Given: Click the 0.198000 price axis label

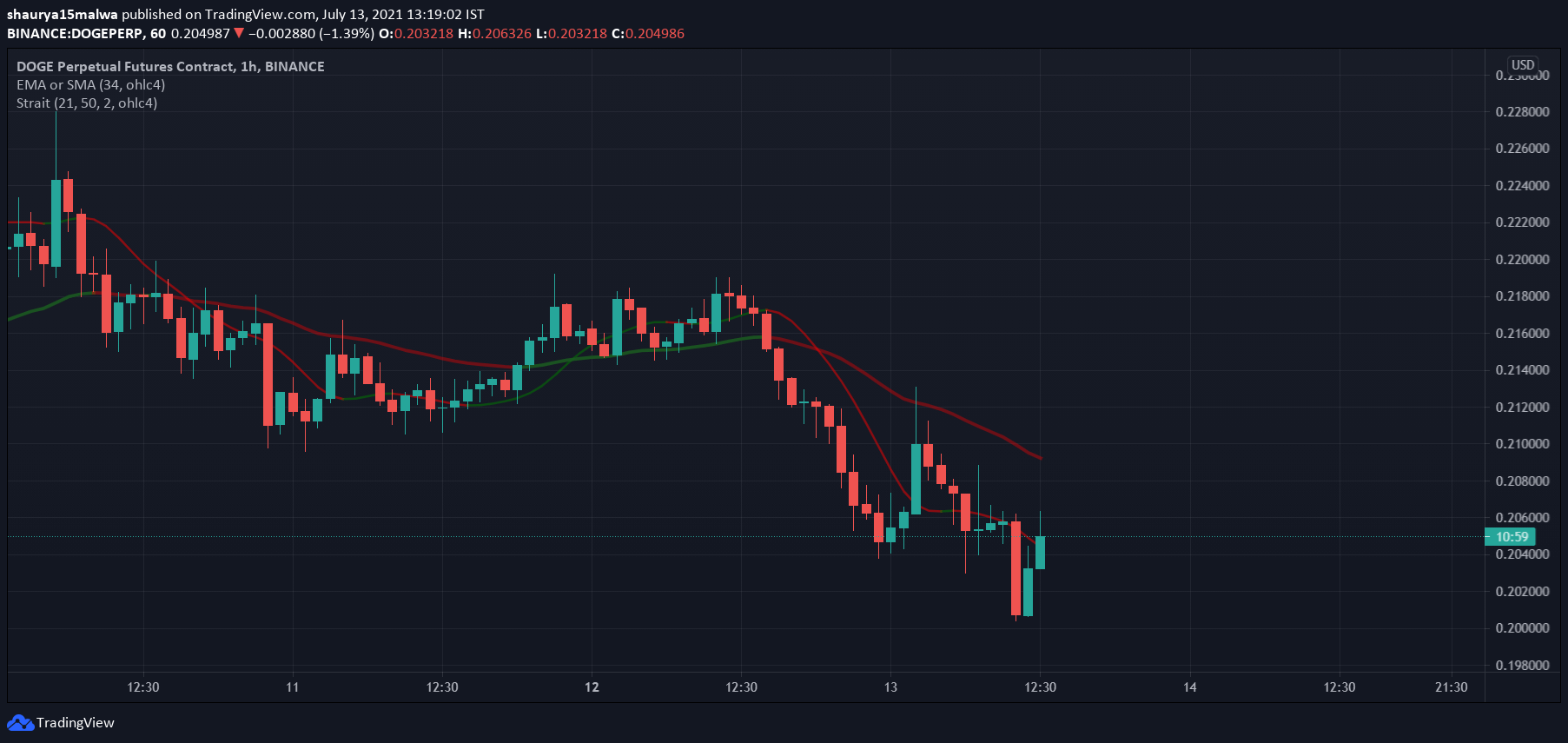Looking at the screenshot, I should (1522, 666).
